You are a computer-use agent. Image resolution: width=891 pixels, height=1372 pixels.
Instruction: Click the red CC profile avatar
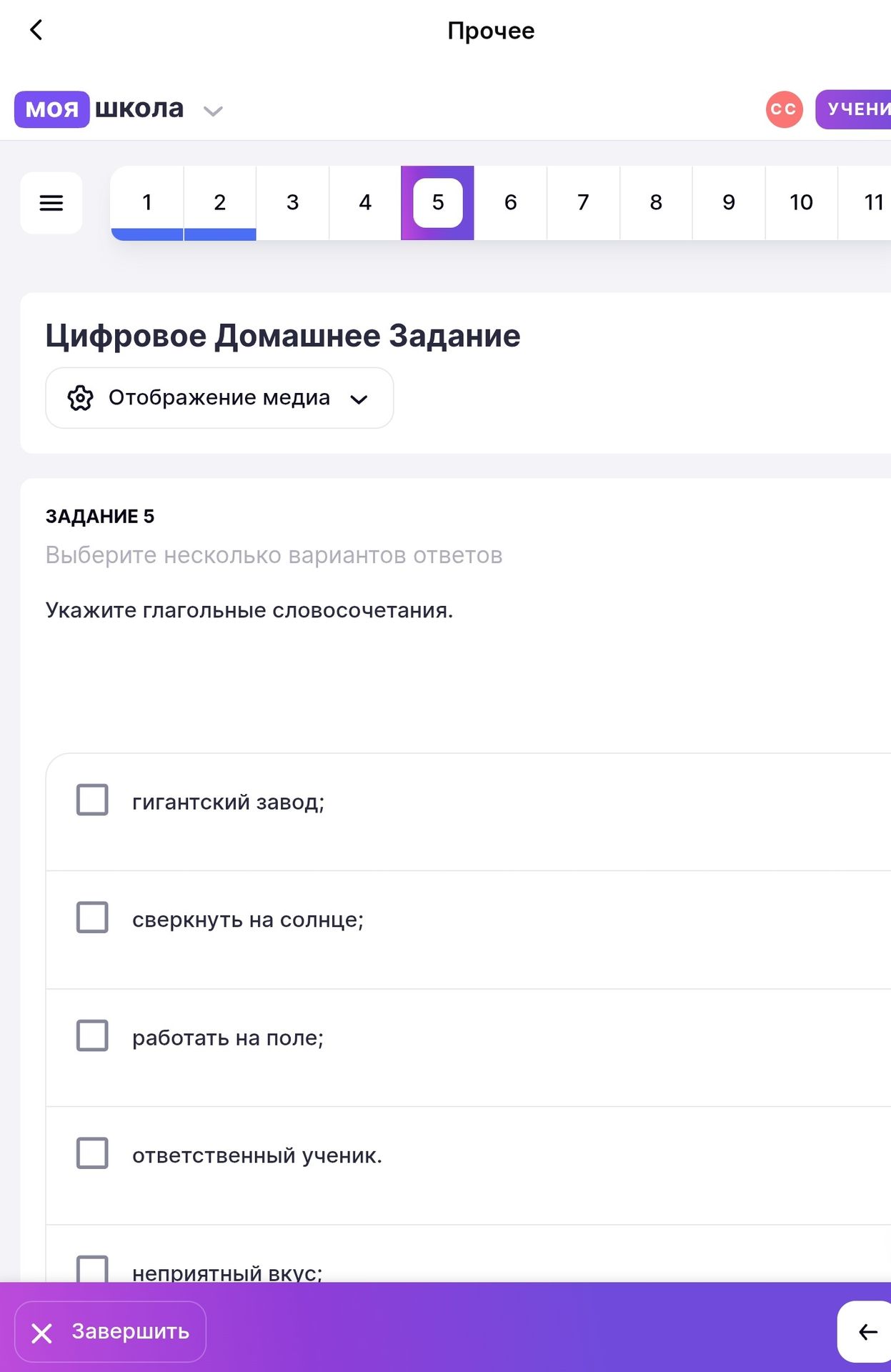click(784, 109)
